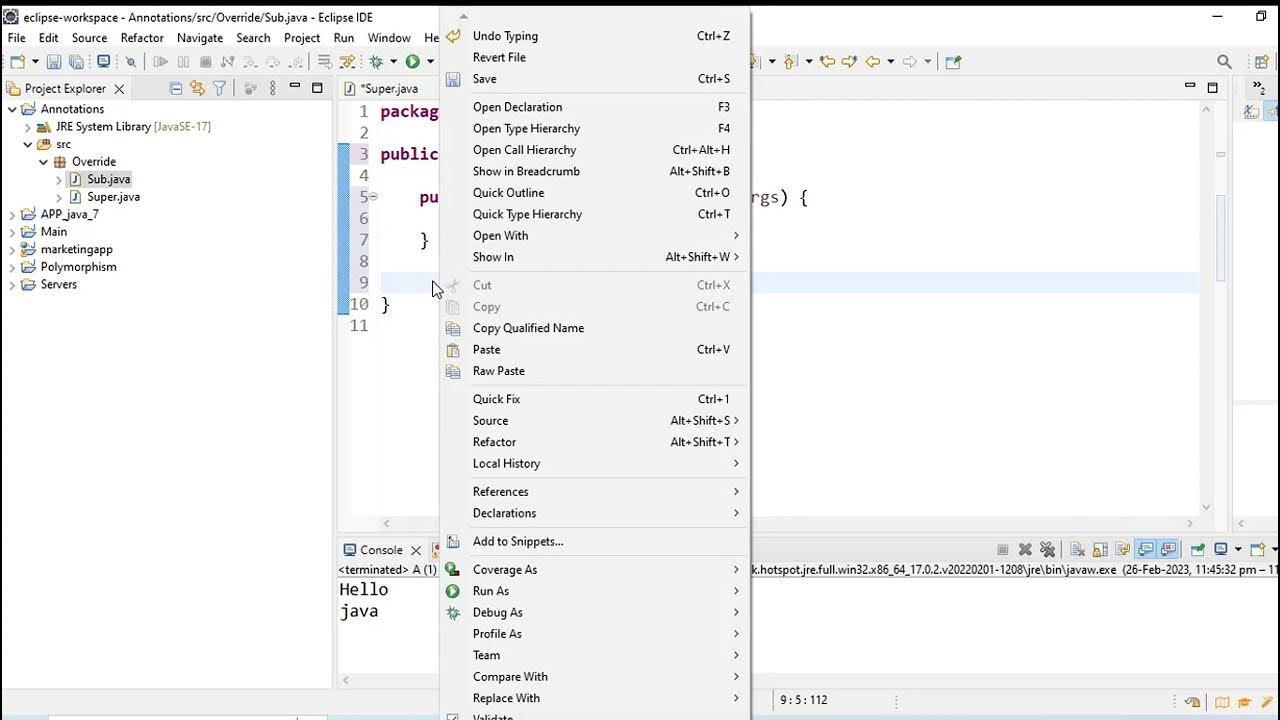
Task: Choose Open Type Hierarchy from context menu
Action: pos(595,128)
